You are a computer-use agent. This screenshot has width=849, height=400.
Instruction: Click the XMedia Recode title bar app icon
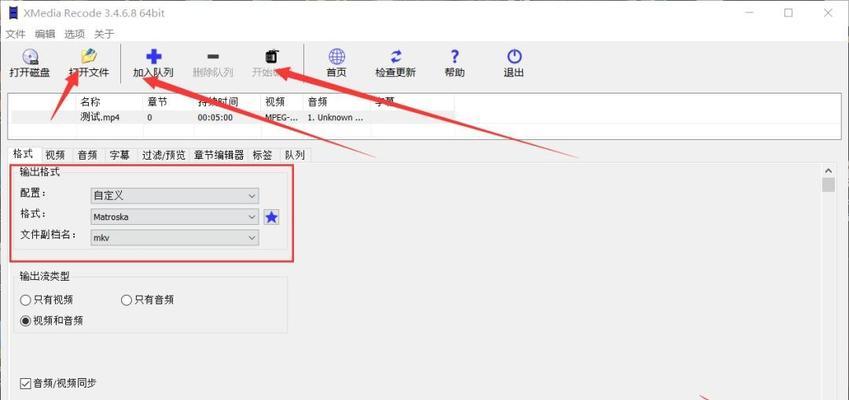coord(14,13)
